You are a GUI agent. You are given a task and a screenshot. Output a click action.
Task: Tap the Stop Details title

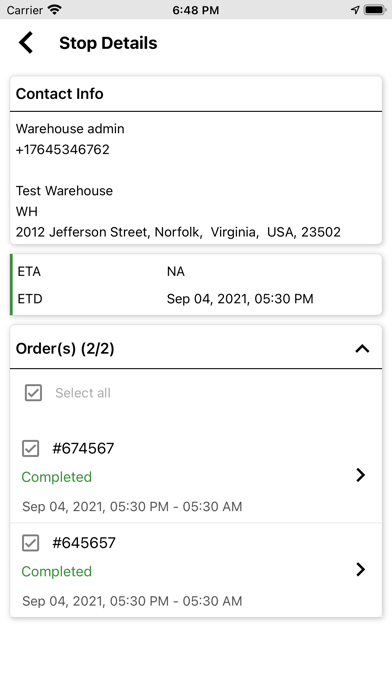pyautogui.click(x=108, y=43)
